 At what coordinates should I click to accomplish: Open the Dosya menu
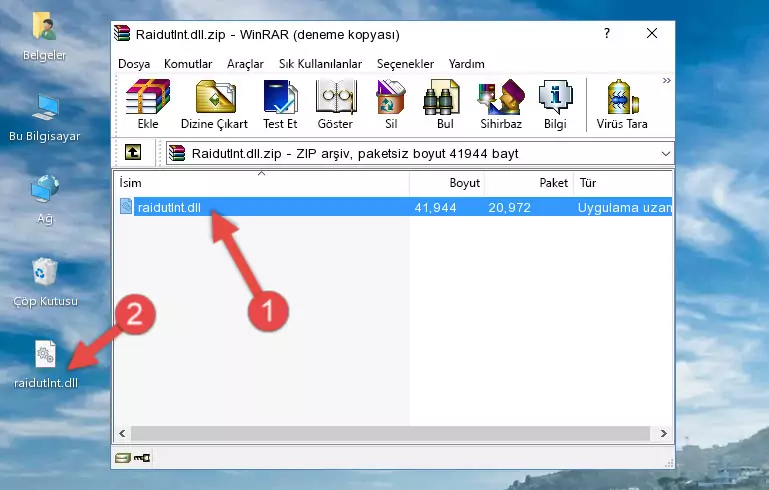pos(134,64)
